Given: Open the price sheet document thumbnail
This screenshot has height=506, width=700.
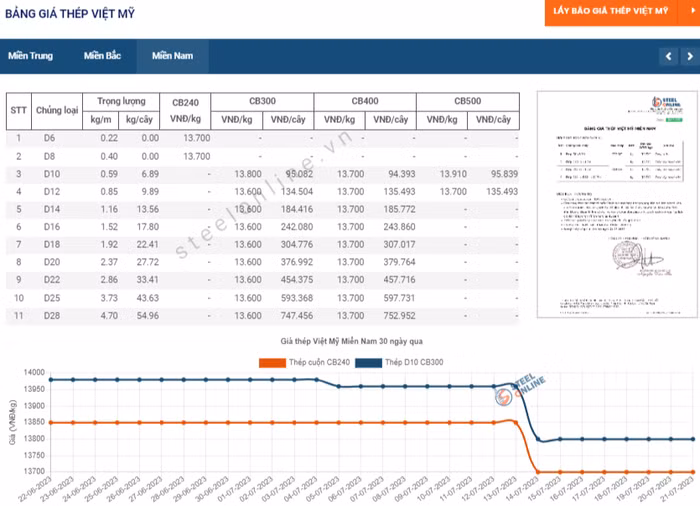Looking at the screenshot, I should click(612, 204).
